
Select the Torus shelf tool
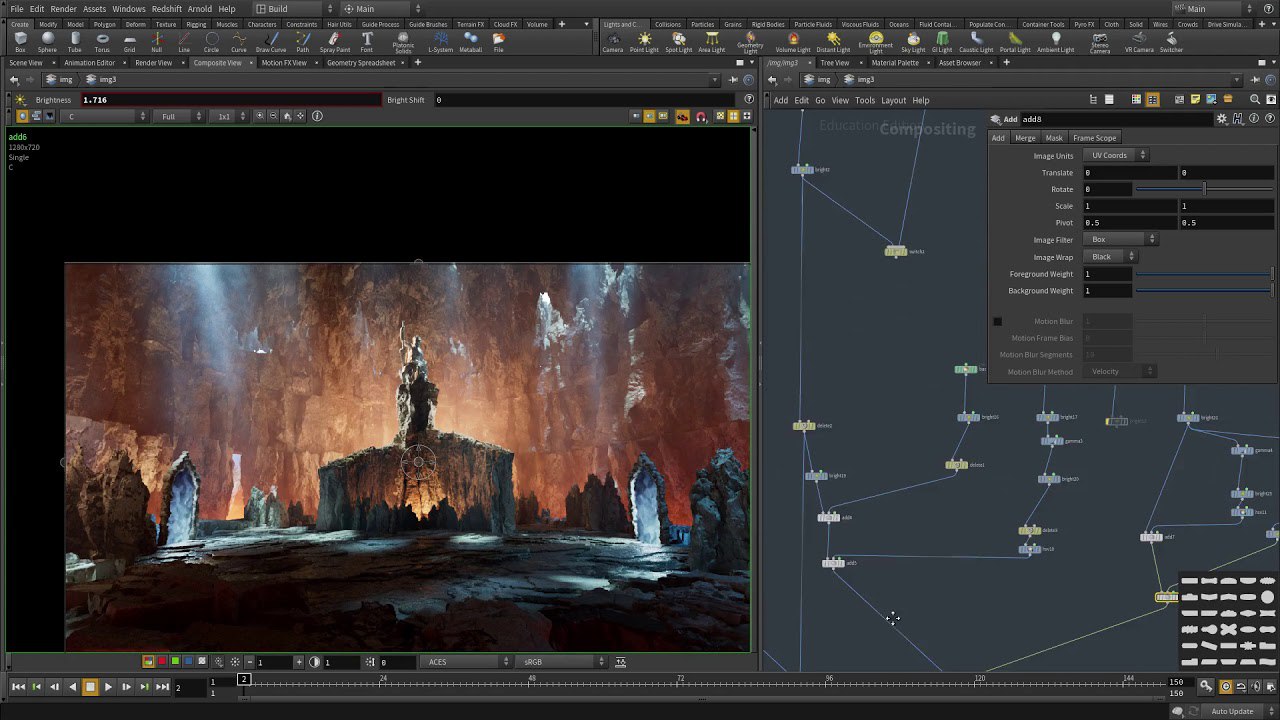pyautogui.click(x=102, y=42)
